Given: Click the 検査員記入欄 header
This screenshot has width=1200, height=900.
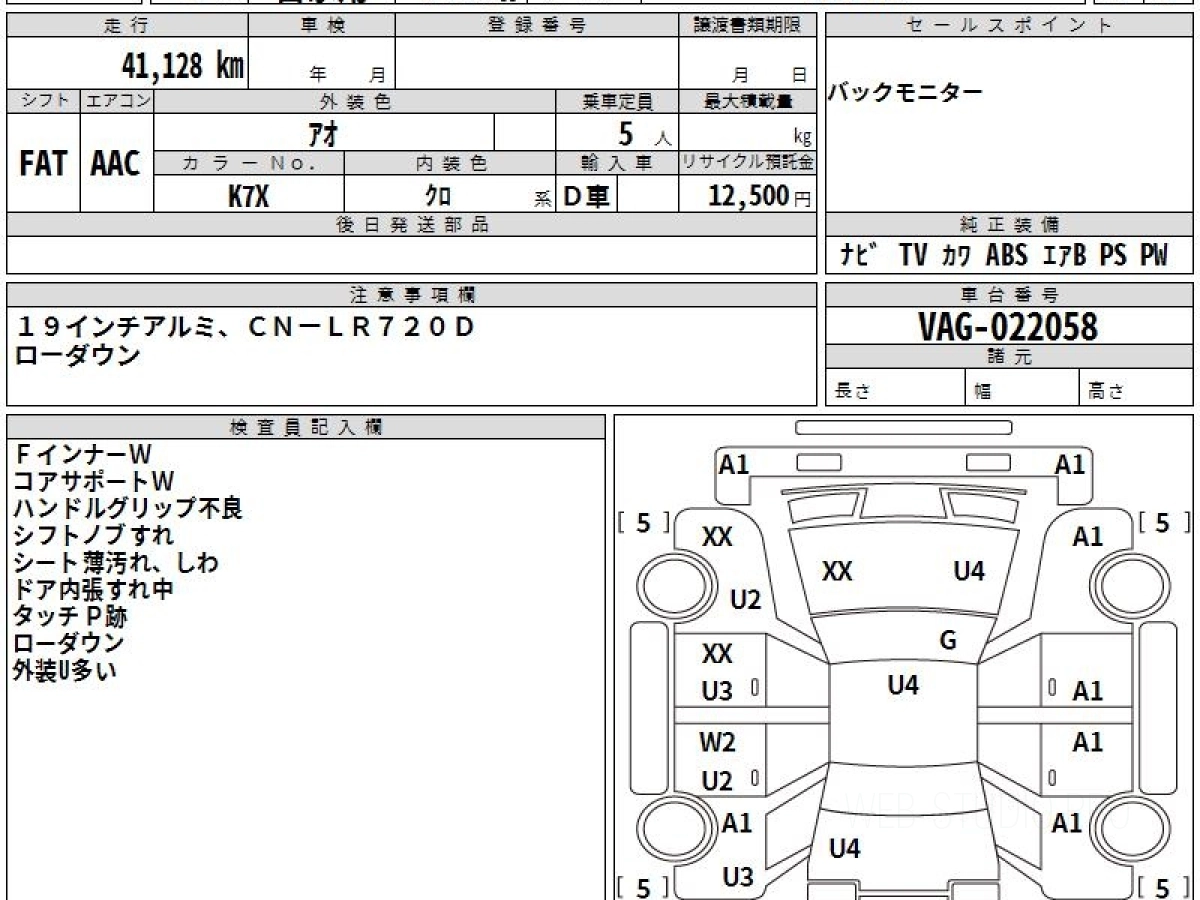Looking at the screenshot, I should (x=306, y=426).
